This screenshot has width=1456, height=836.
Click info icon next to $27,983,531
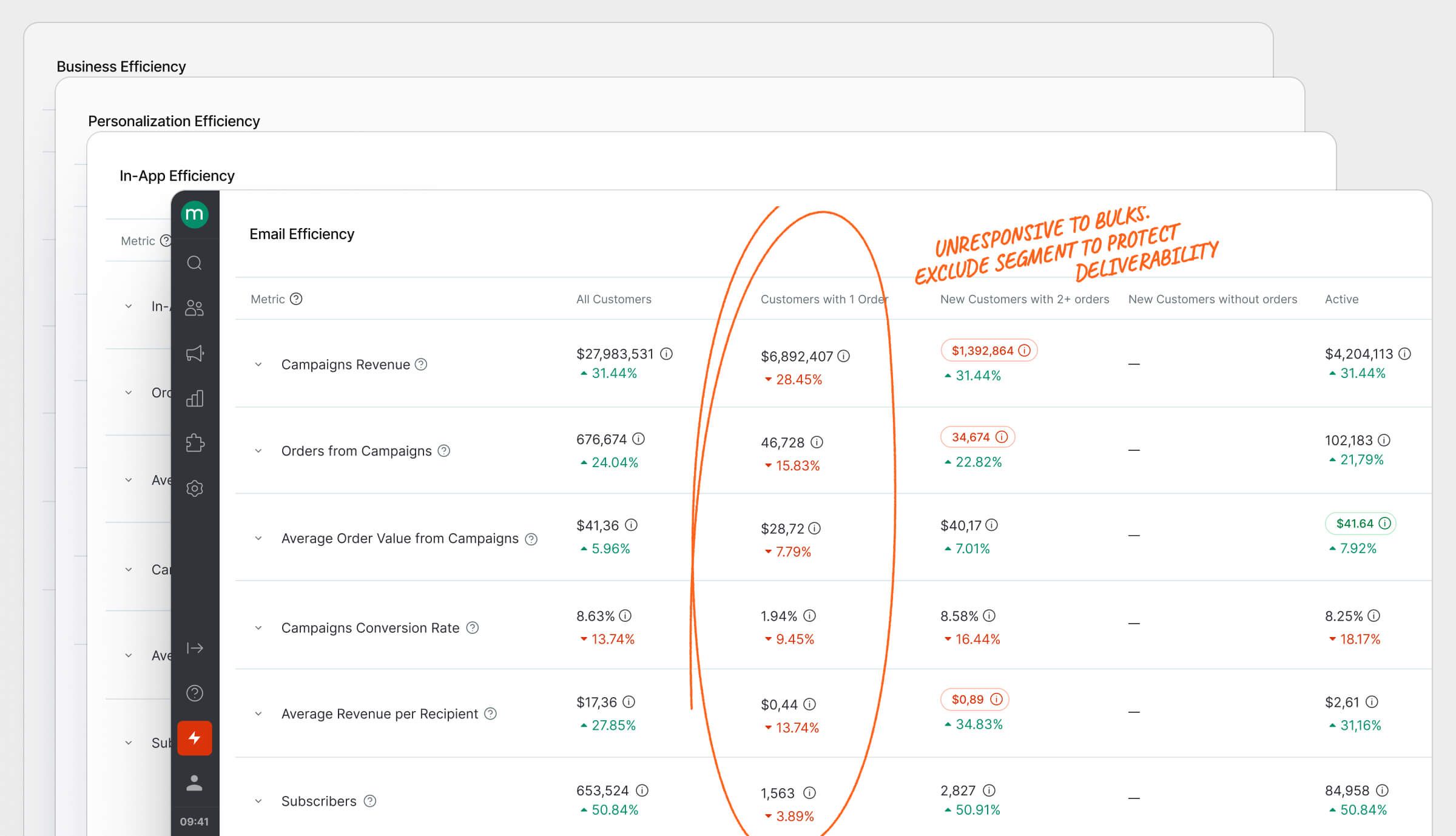(666, 354)
